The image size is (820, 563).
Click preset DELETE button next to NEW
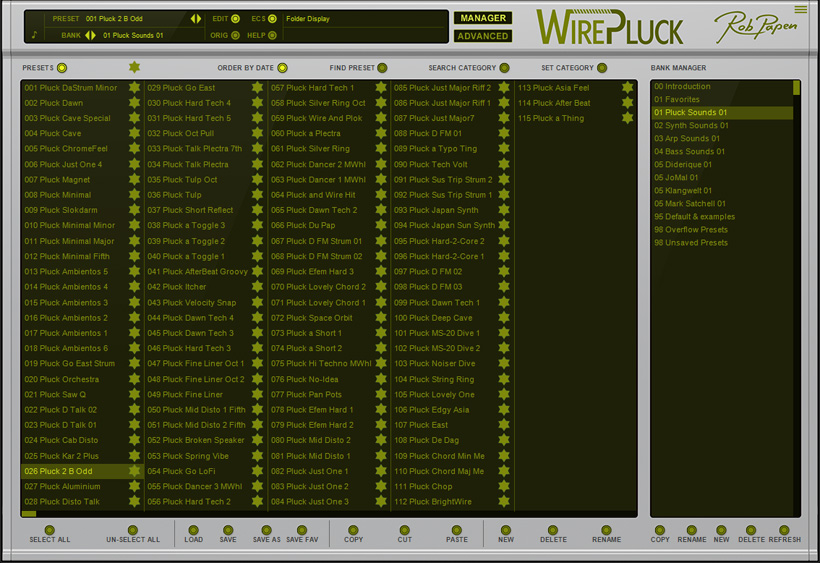click(553, 530)
